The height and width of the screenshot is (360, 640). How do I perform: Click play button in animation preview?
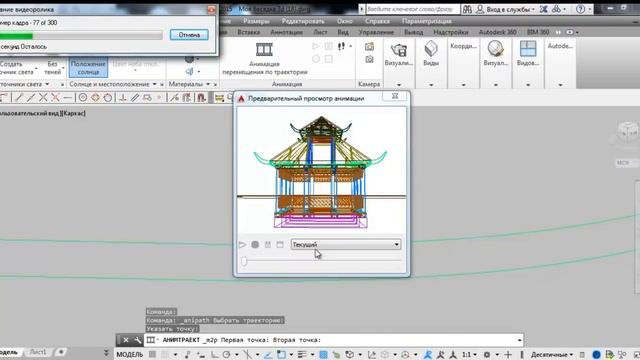point(242,244)
